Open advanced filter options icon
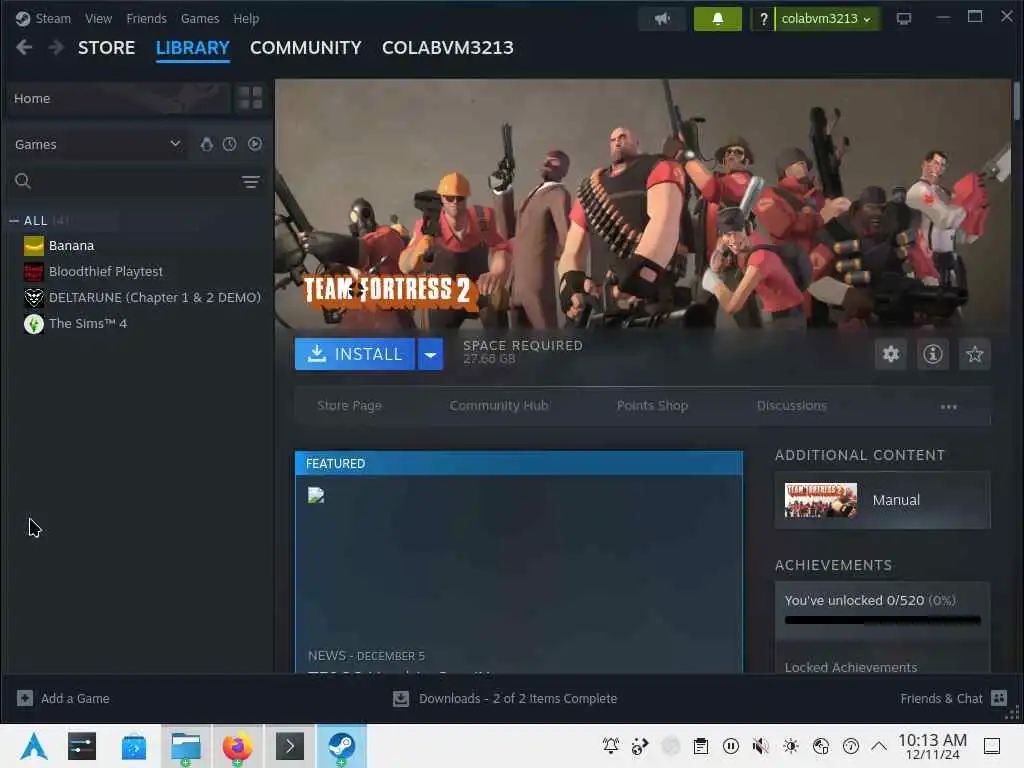The image size is (1024, 768). [x=251, y=182]
